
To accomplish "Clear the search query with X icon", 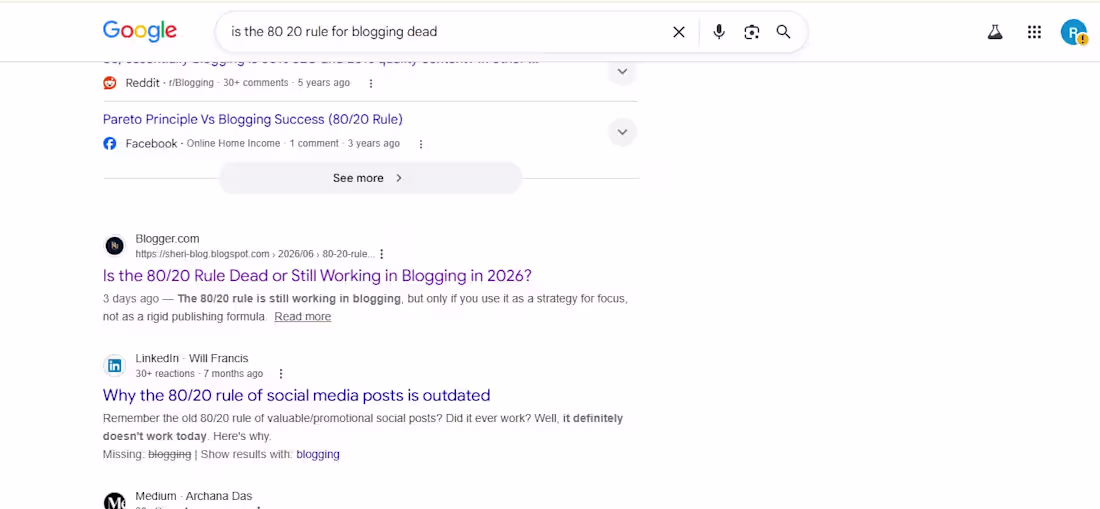I will (x=678, y=32).
